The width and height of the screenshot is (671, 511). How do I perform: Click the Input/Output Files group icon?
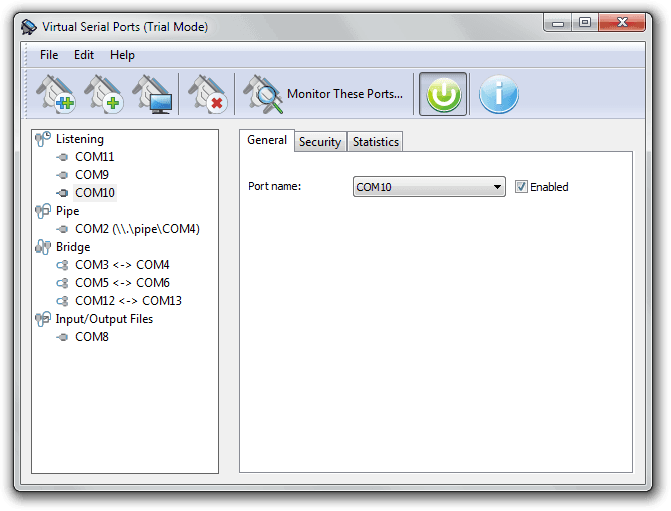pos(43,319)
